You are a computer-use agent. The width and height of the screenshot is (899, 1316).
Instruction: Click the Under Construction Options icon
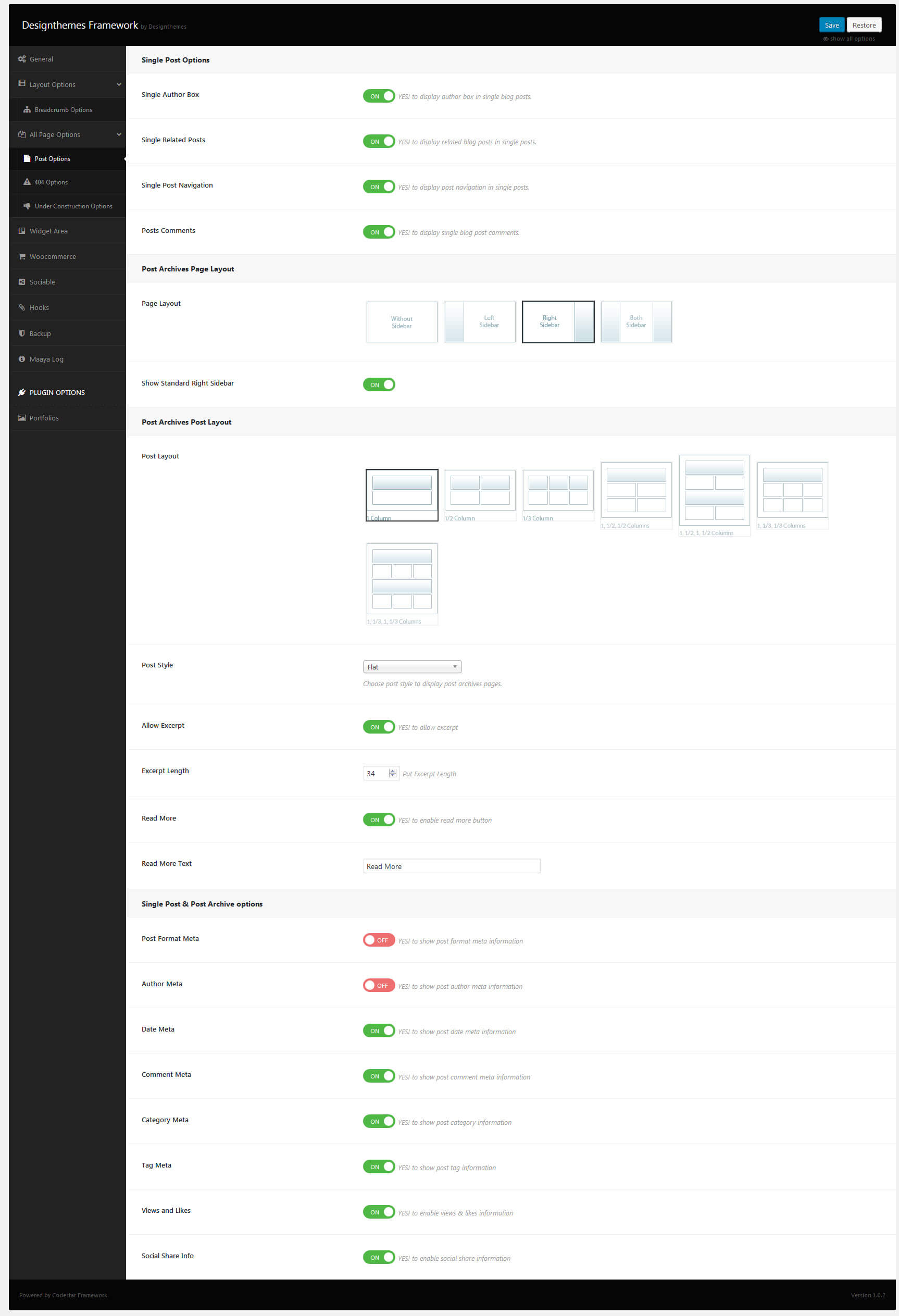[27, 206]
